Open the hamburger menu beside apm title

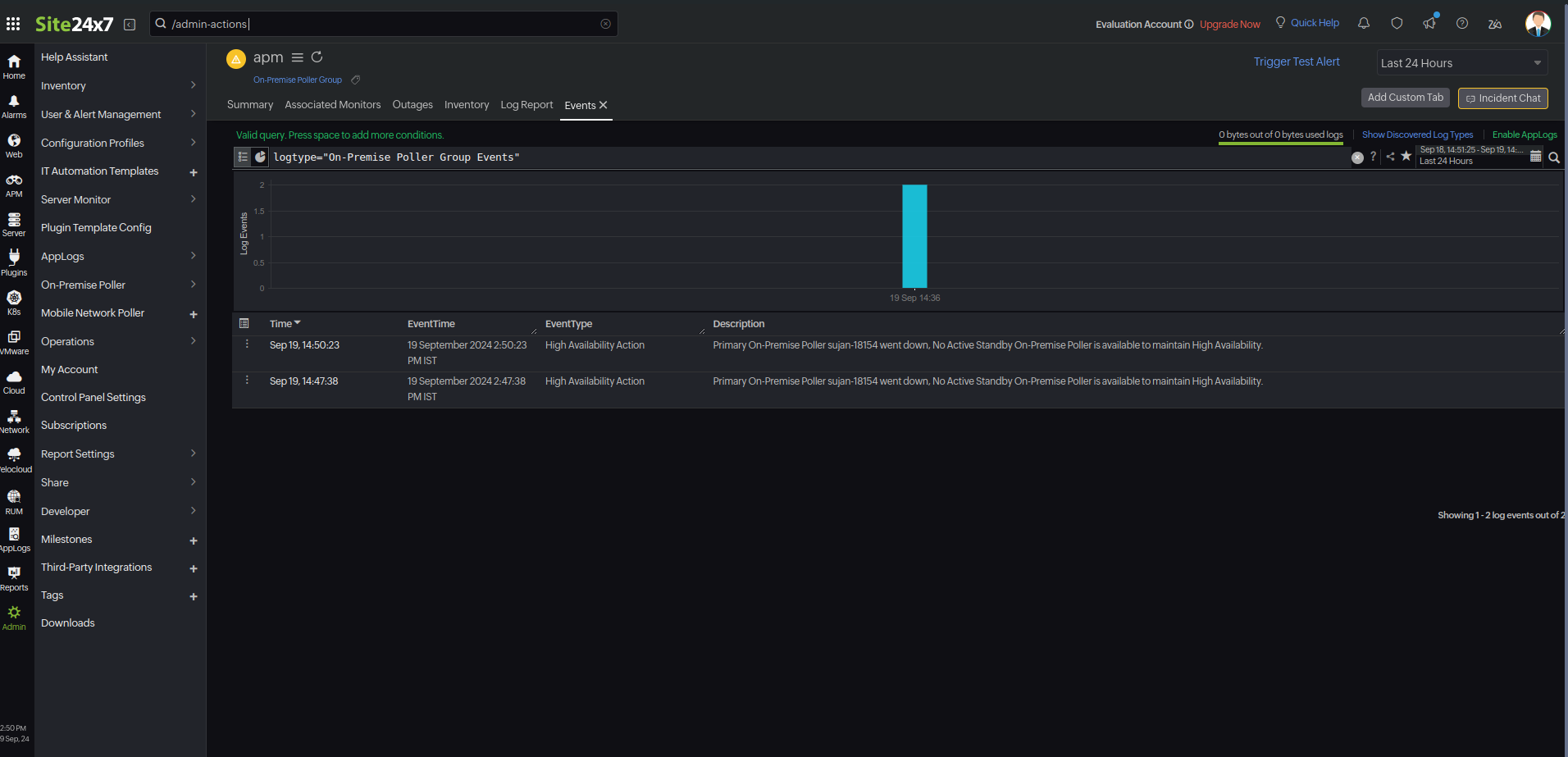(298, 57)
